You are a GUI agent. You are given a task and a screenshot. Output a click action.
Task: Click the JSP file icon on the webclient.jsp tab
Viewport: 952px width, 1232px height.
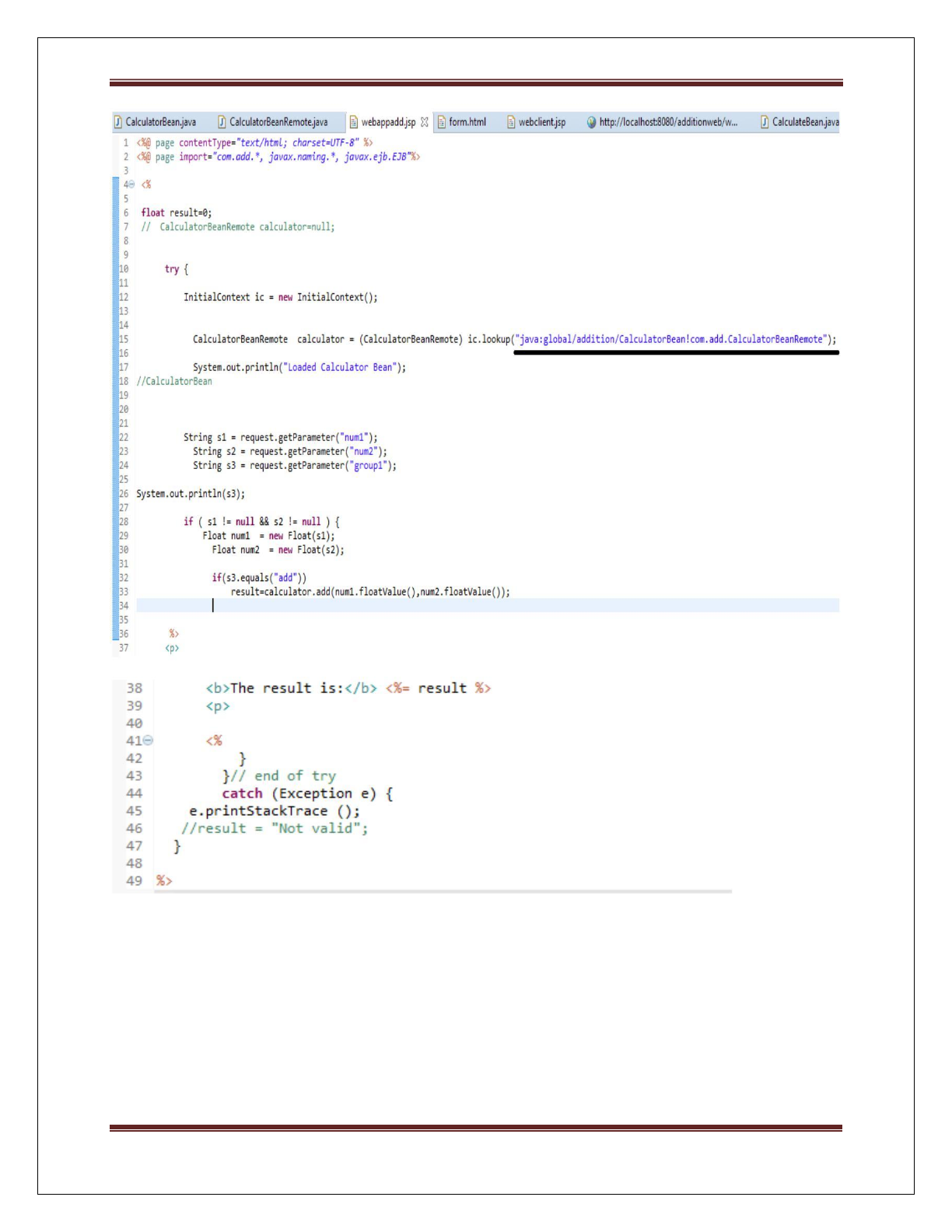click(511, 122)
